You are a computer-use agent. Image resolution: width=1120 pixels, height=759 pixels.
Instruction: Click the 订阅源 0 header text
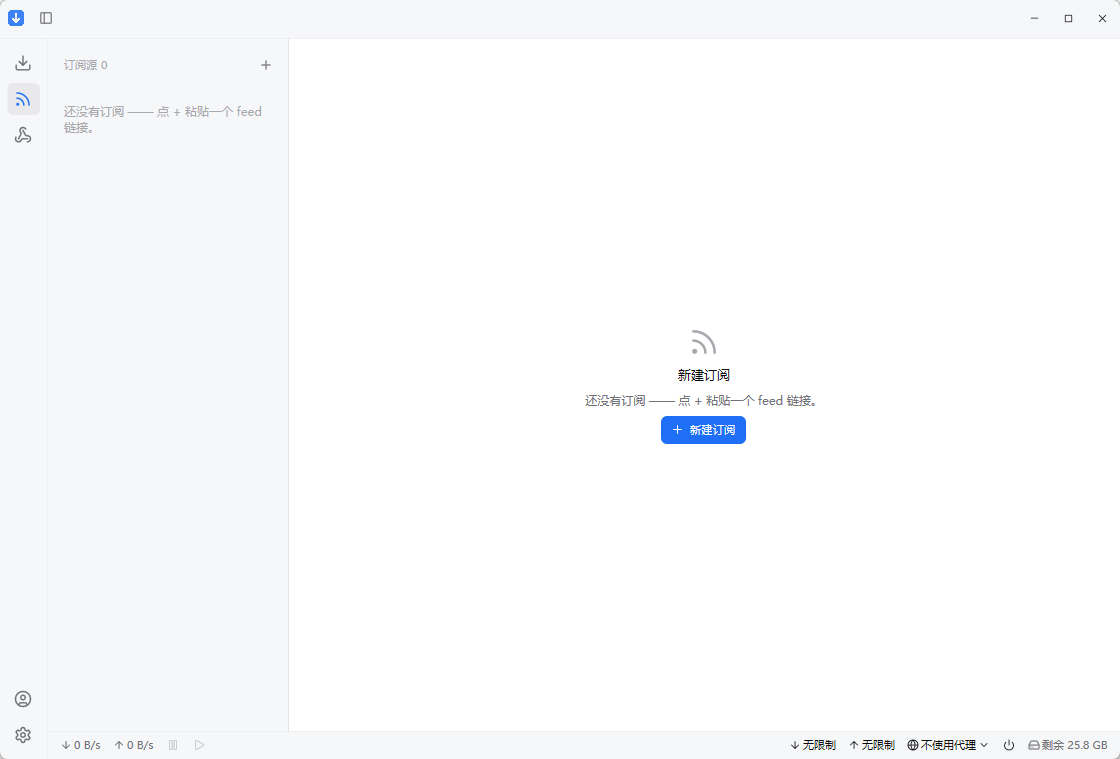coord(86,65)
